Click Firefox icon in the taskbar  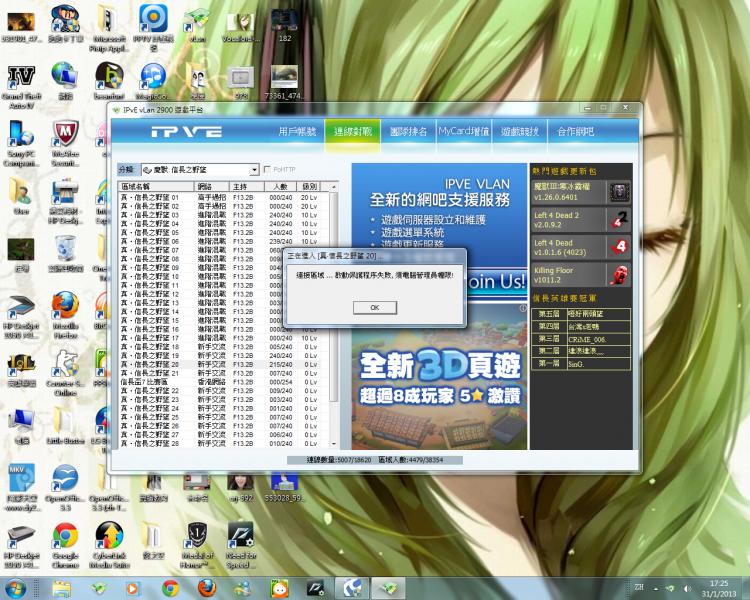tap(206, 587)
